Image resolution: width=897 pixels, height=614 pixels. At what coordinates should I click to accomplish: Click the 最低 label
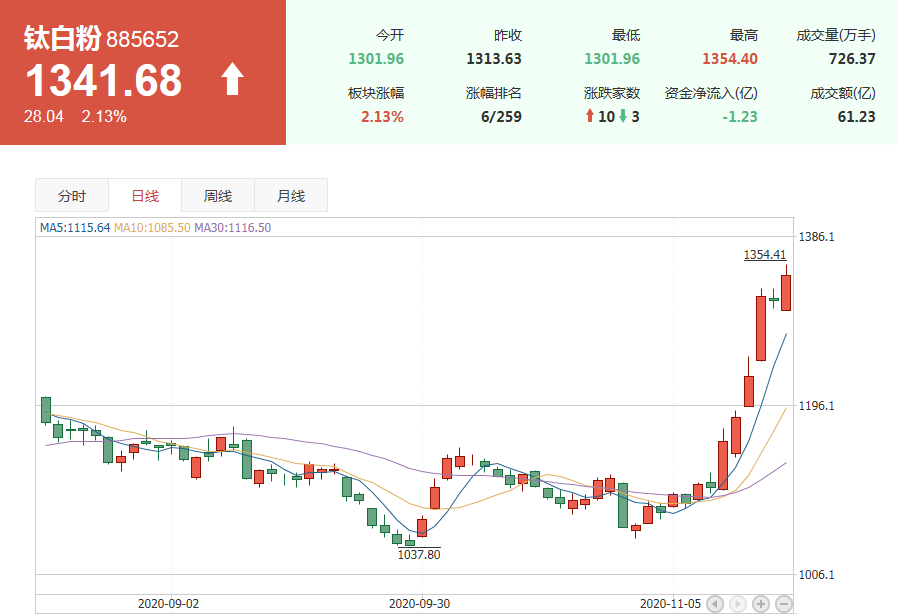tap(626, 35)
